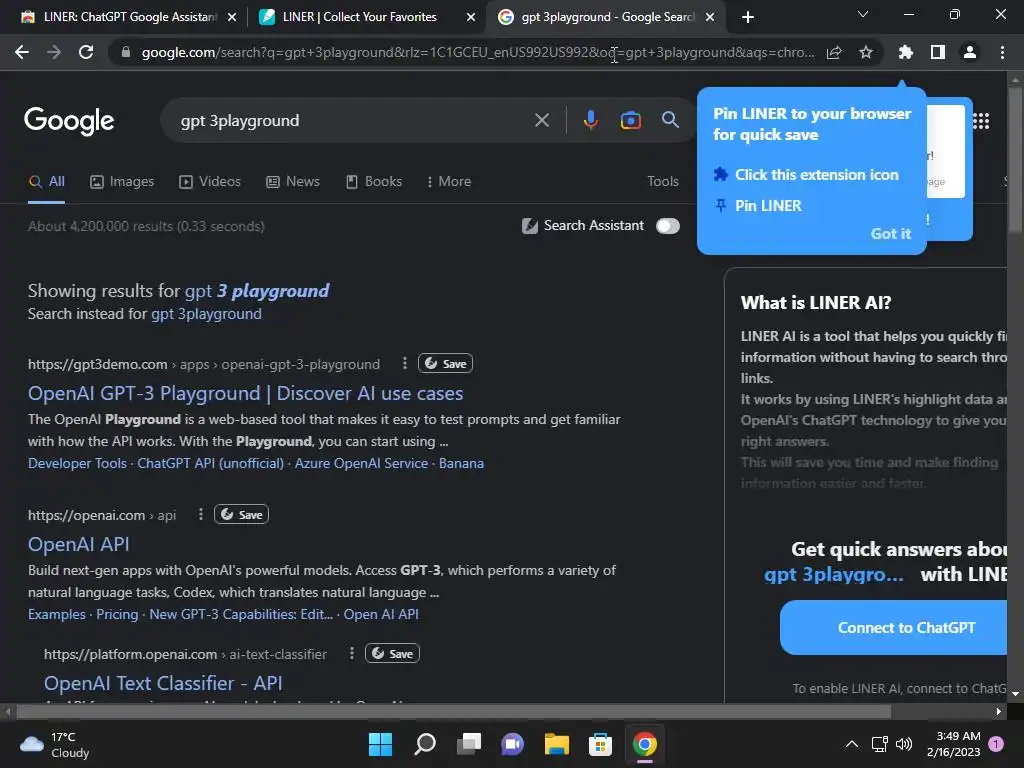Switch to Books results
This screenshot has width=1024, height=768.
(374, 182)
